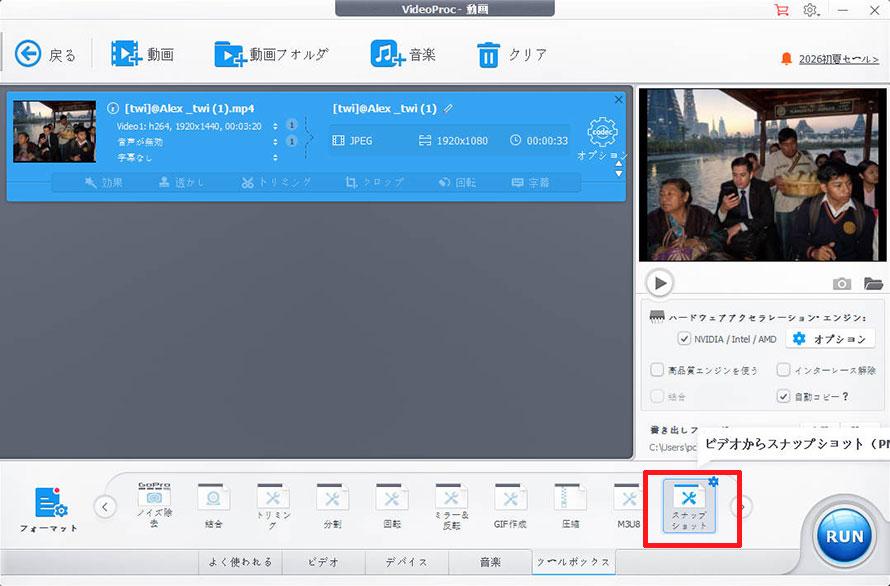Switch to the ツールボックス tab

[574, 562]
